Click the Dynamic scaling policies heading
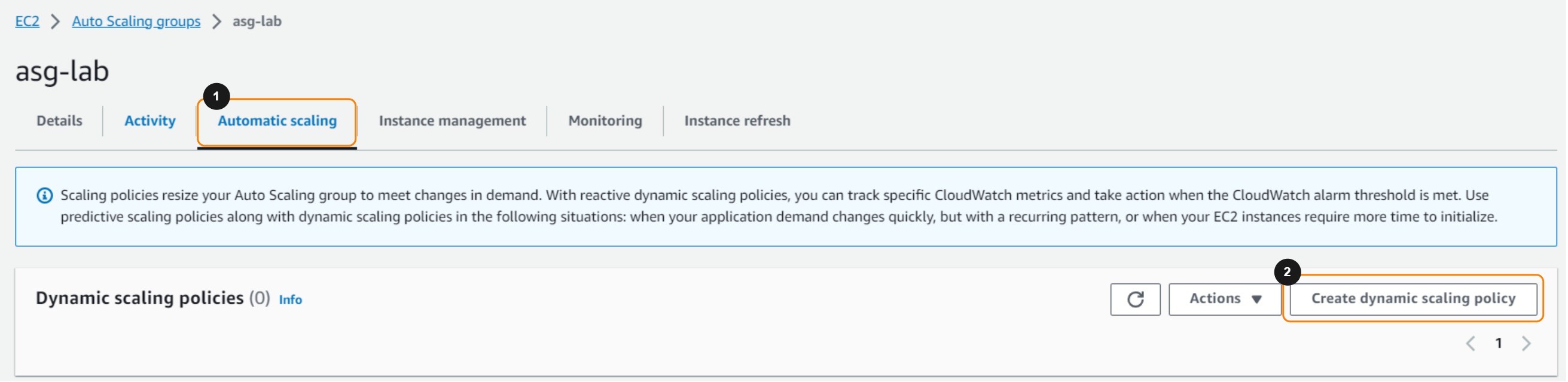 pyautogui.click(x=139, y=298)
